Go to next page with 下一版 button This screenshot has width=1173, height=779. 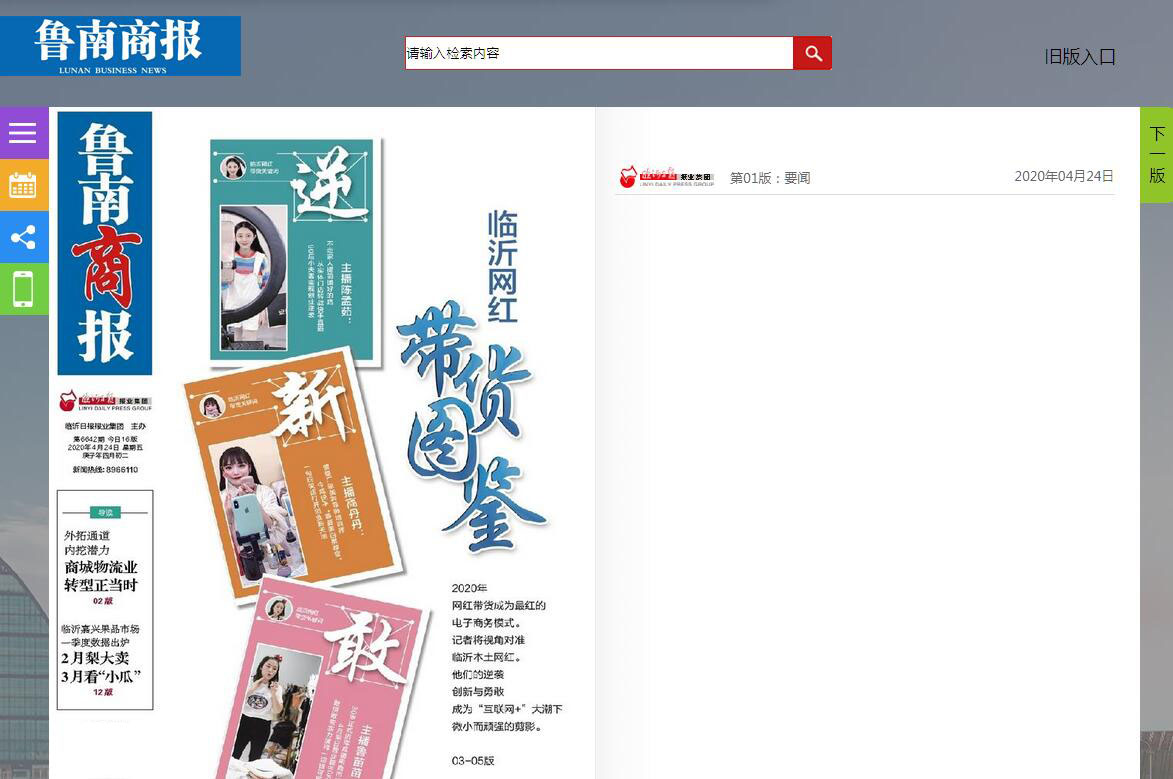pyautogui.click(x=1156, y=155)
